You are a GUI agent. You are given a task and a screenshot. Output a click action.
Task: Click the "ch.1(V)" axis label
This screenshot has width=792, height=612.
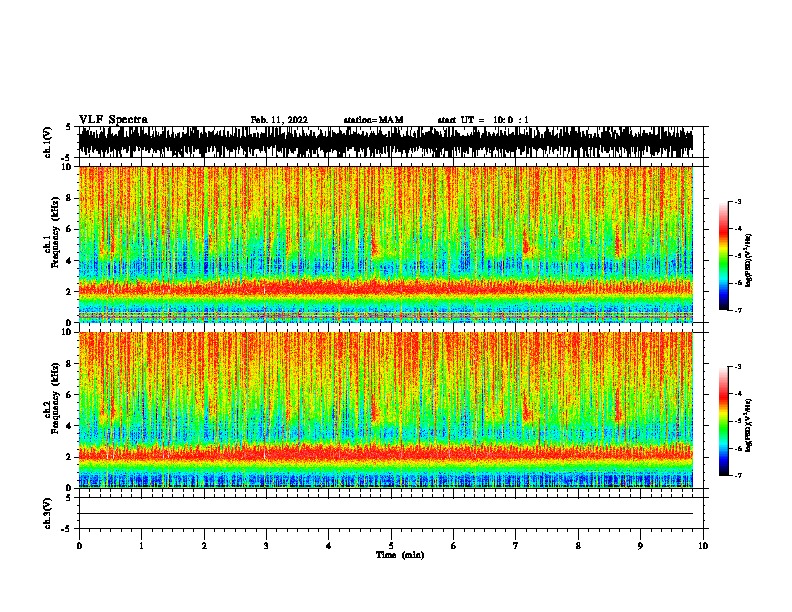[x=48, y=142]
